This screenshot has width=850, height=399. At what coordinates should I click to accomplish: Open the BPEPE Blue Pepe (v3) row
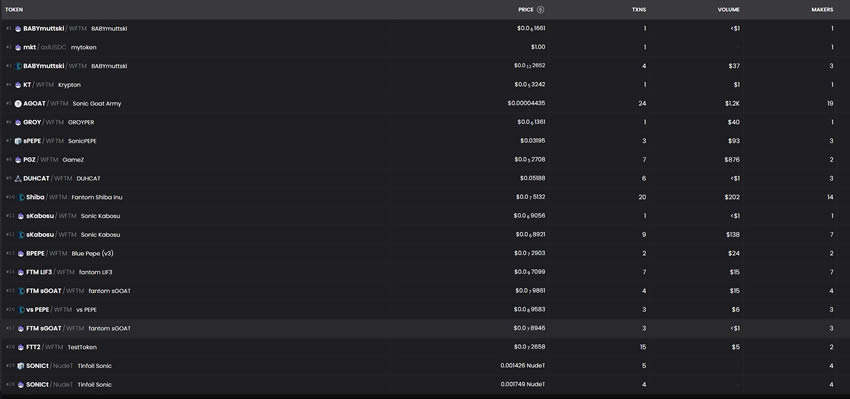[425, 254]
